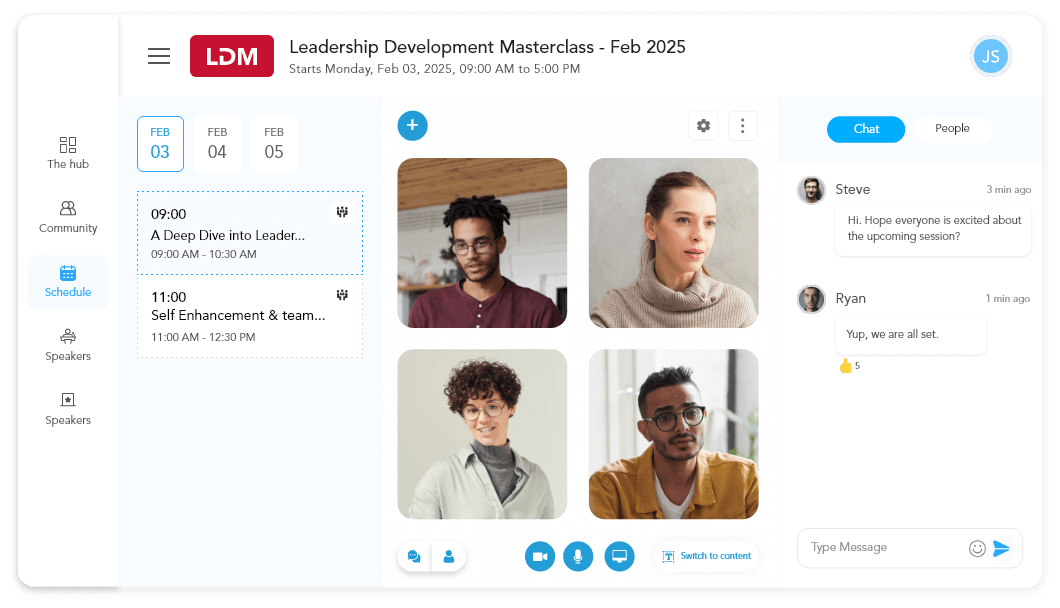Mute the microphone

578,557
